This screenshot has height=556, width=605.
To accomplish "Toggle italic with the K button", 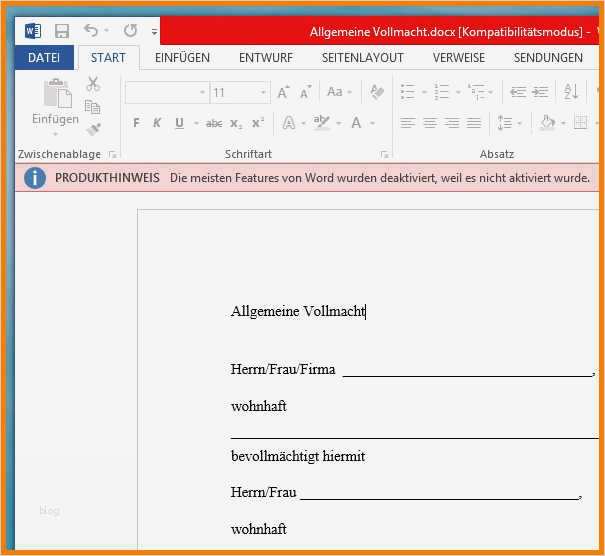I will tap(157, 123).
